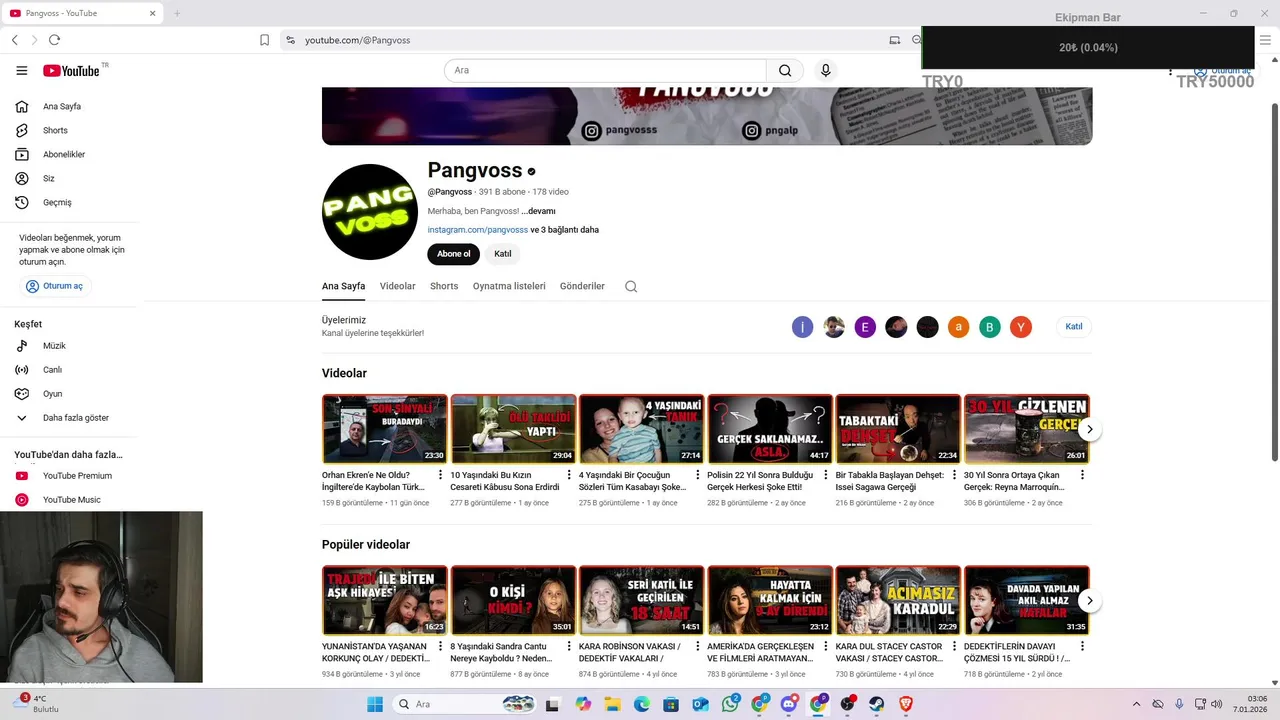
Task: Open the browser main menu icon
Action: pos(1265,40)
